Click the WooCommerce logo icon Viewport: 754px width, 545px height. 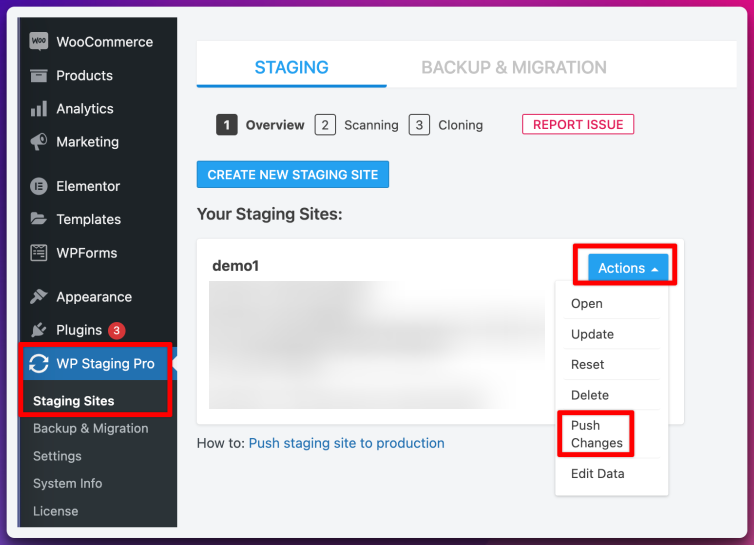[x=38, y=41]
